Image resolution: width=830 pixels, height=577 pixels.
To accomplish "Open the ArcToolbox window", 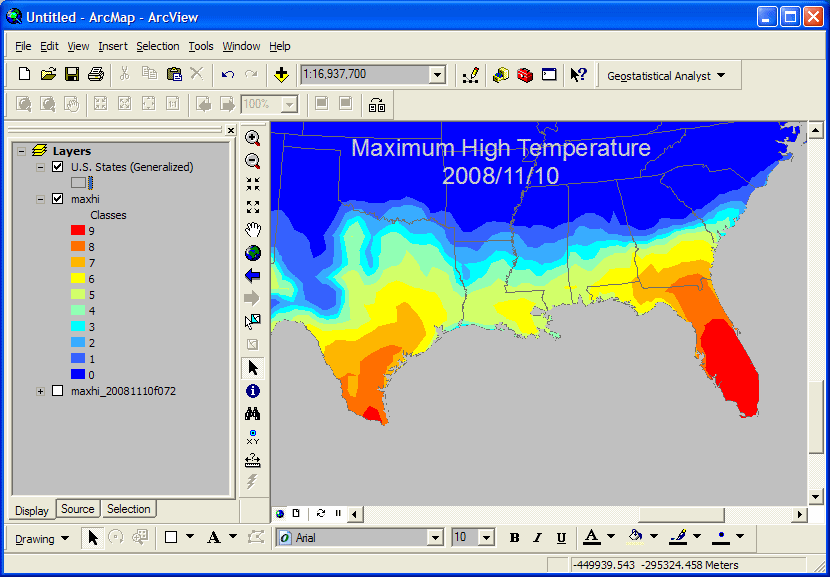I will point(525,75).
